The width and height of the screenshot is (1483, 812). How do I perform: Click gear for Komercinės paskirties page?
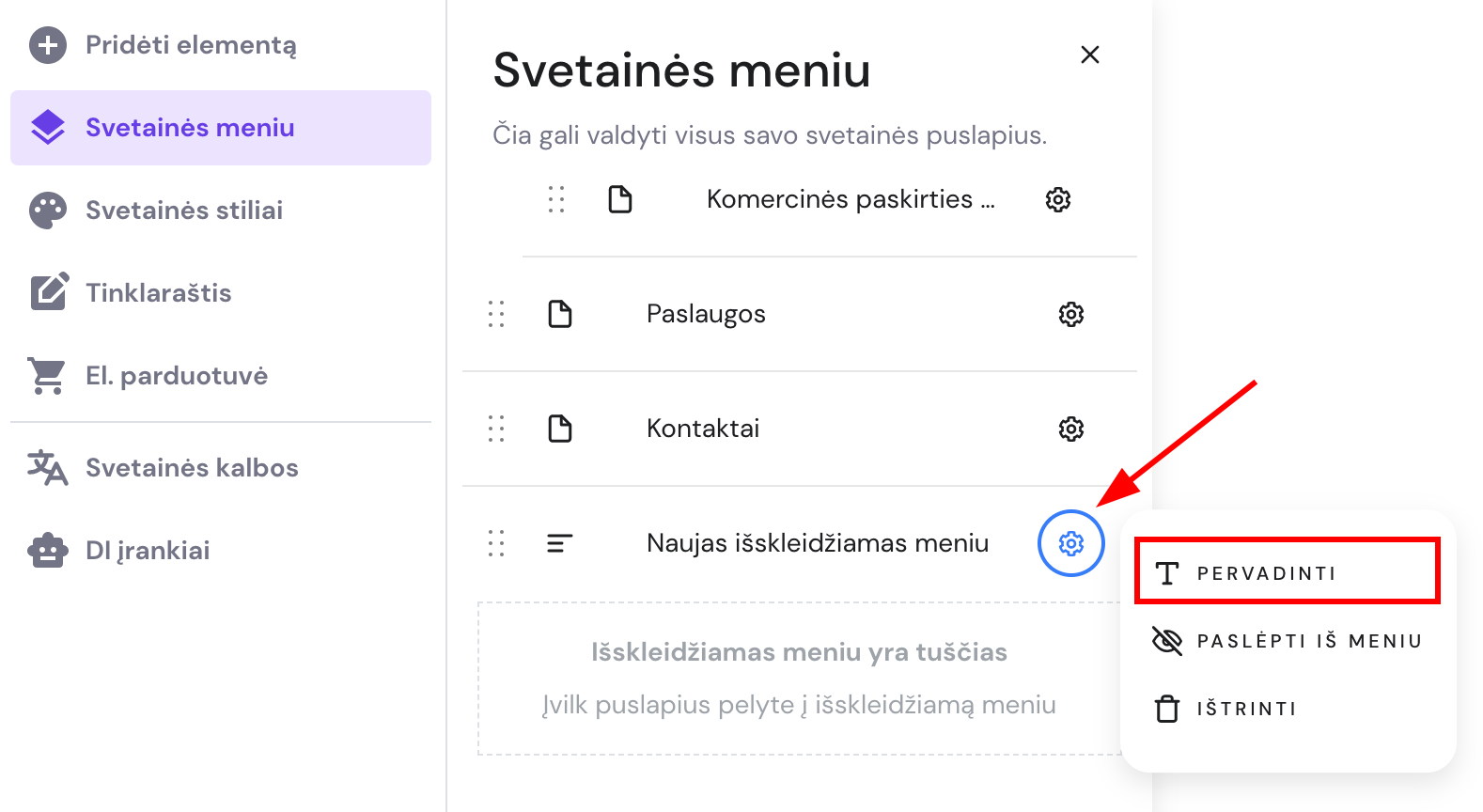pos(1057,199)
